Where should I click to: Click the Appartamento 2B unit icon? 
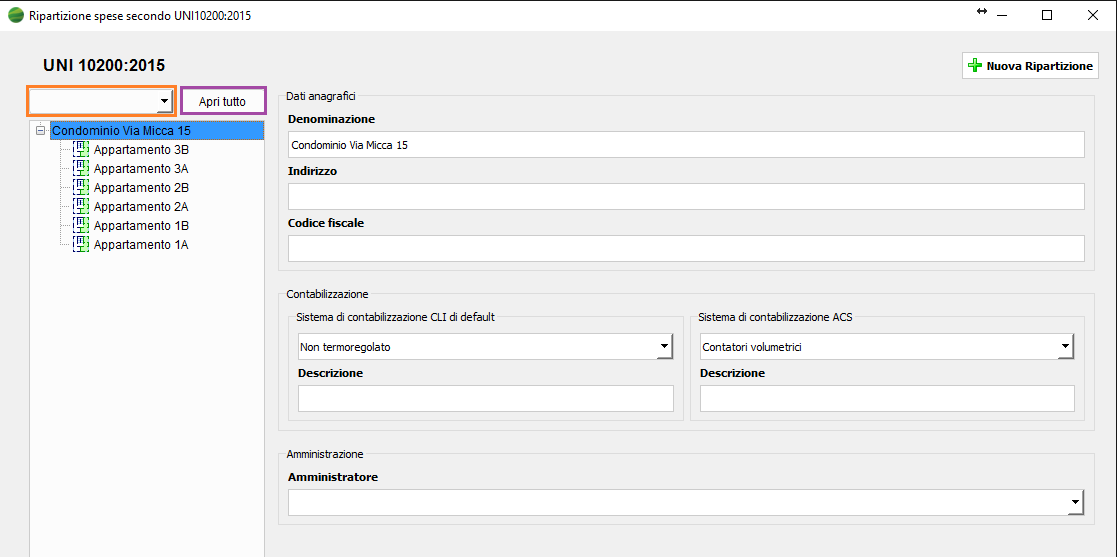(81, 187)
